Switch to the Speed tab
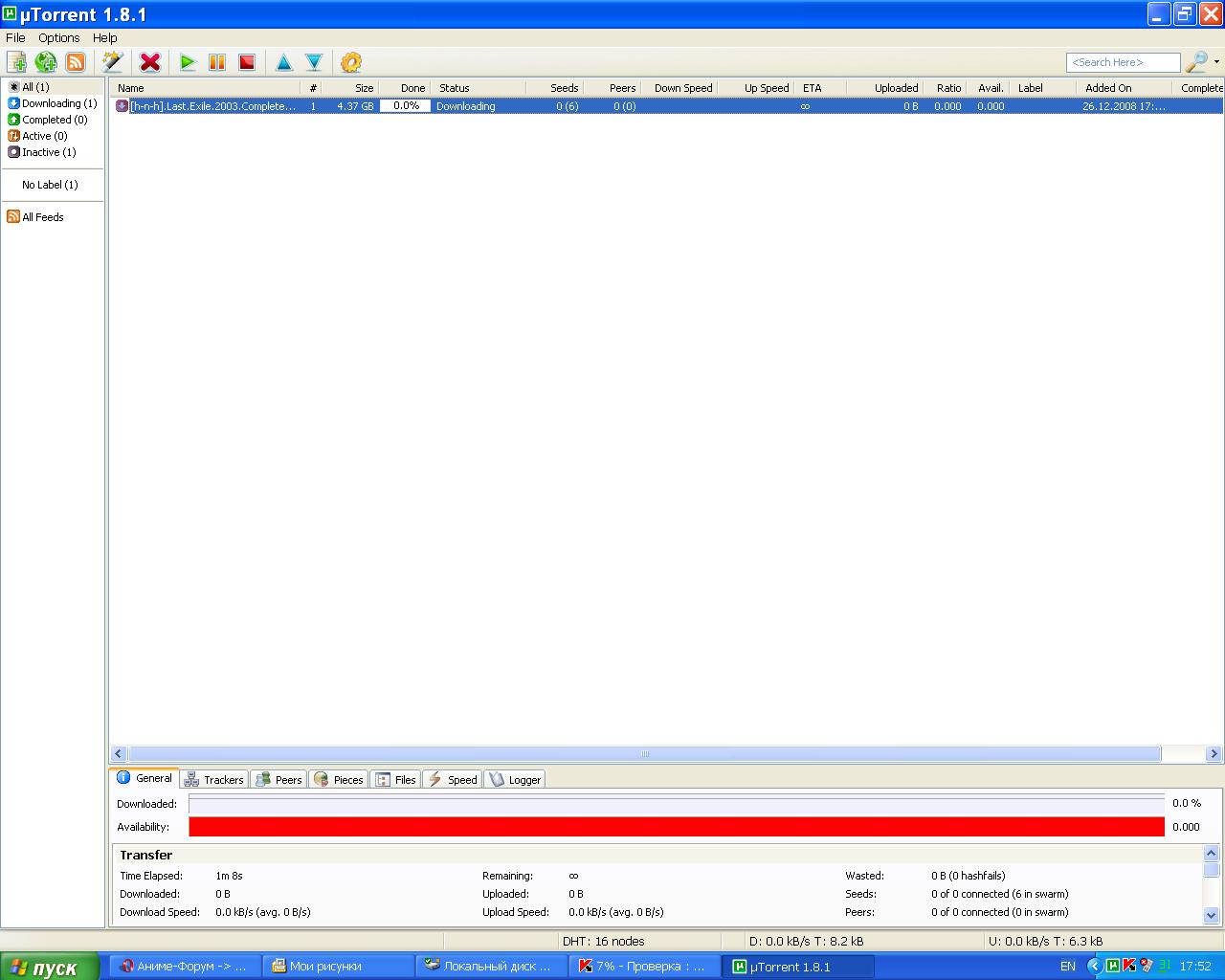This screenshot has height=980, width=1225. pyautogui.click(x=452, y=780)
